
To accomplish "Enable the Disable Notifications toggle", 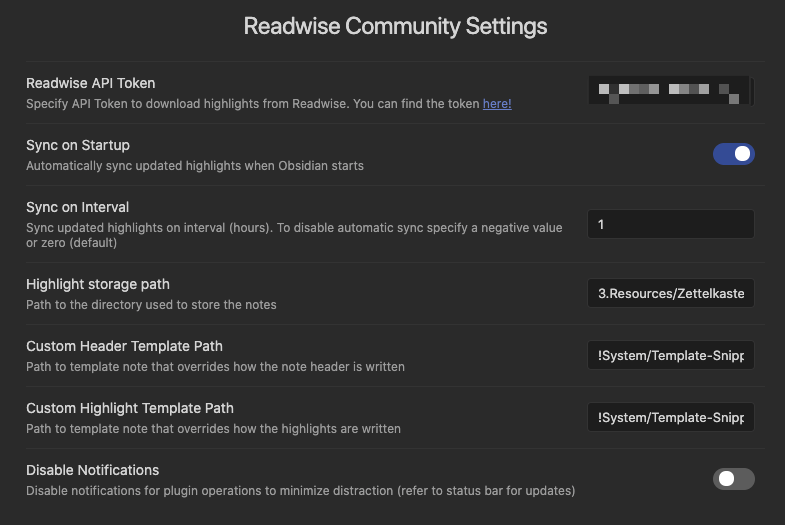I will tap(733, 479).
